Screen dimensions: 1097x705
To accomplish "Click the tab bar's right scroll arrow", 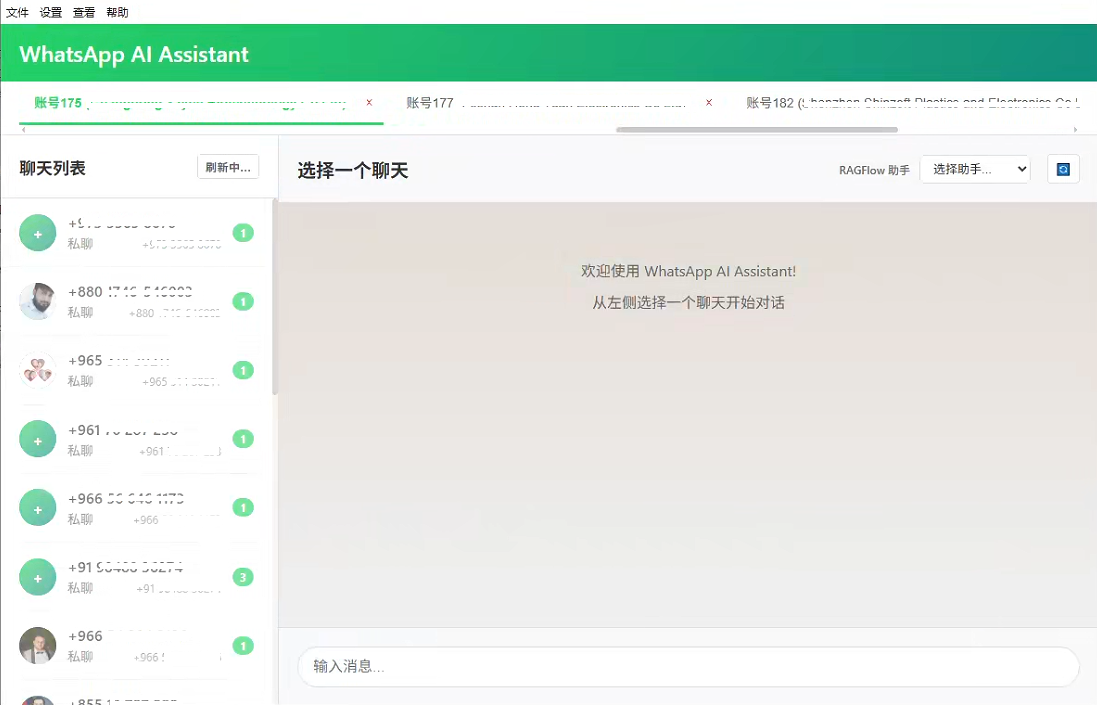I will point(1076,129).
